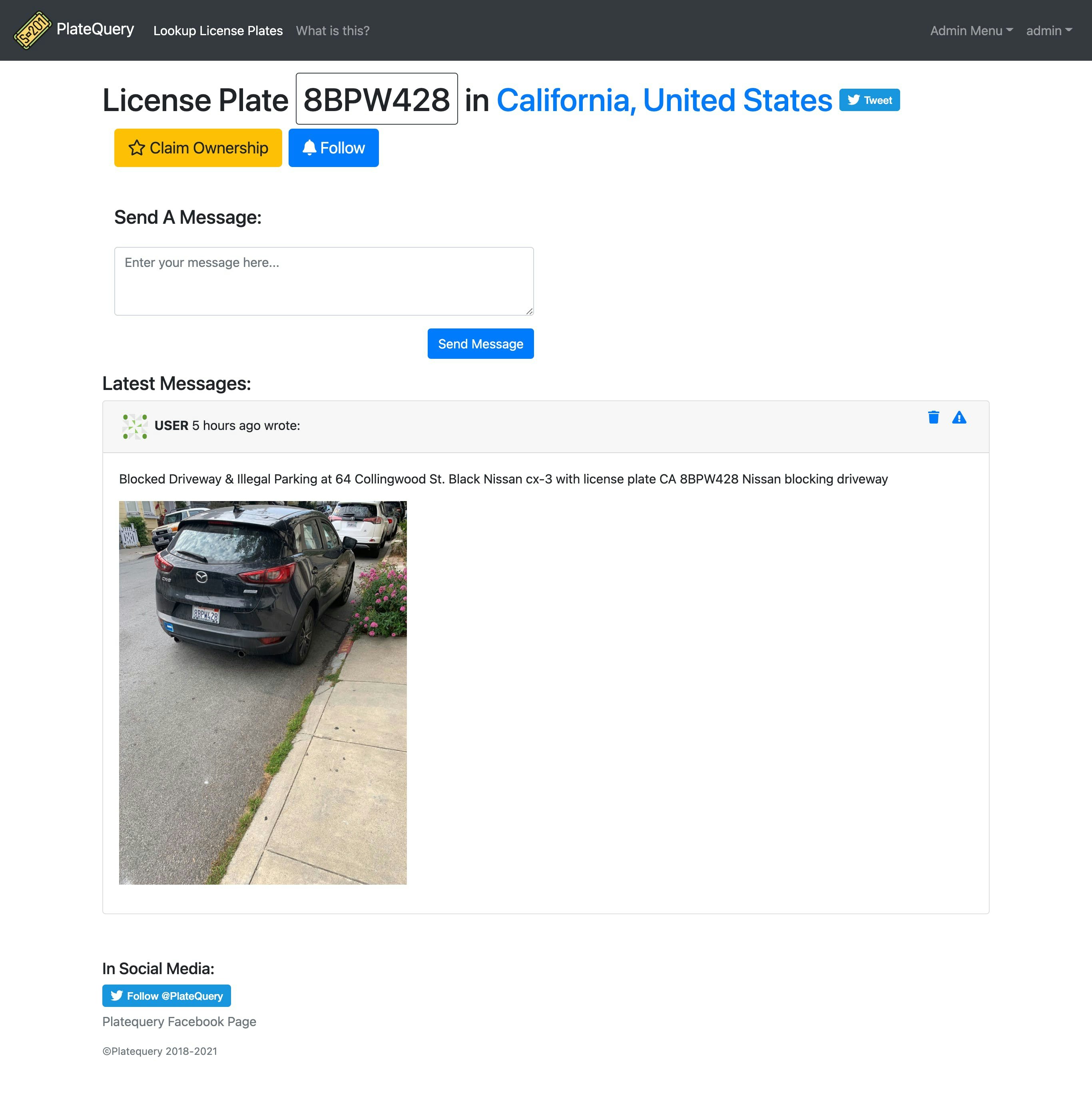The image size is (1092, 1110).
Task: Click the USER avatar identicon
Action: (x=135, y=426)
